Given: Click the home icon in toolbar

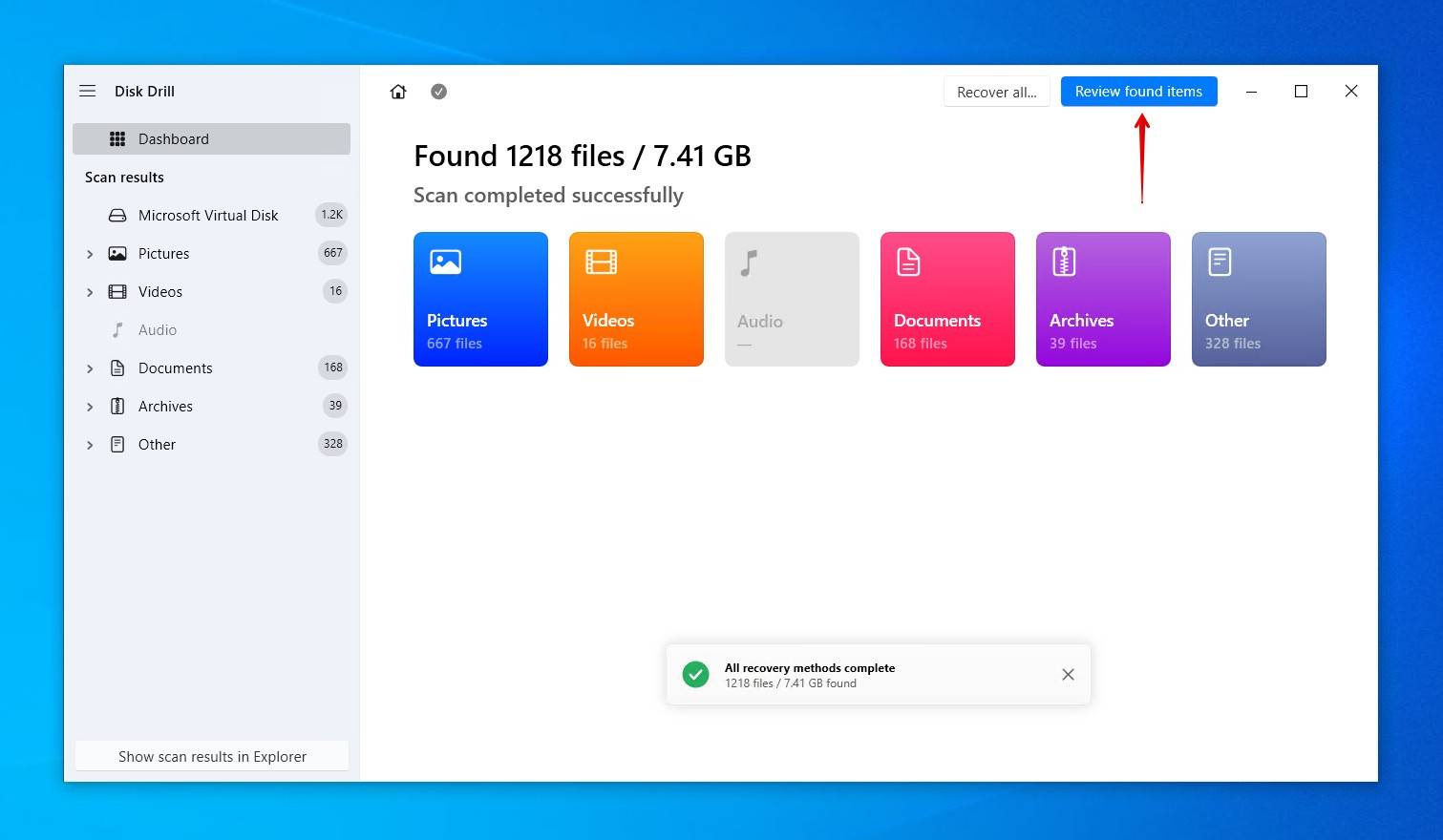Looking at the screenshot, I should (398, 92).
